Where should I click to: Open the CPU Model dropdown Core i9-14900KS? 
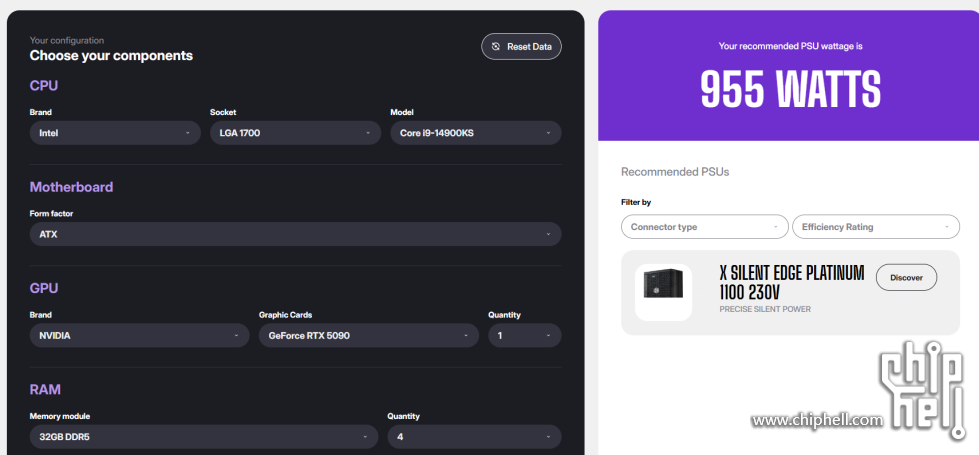[476, 133]
